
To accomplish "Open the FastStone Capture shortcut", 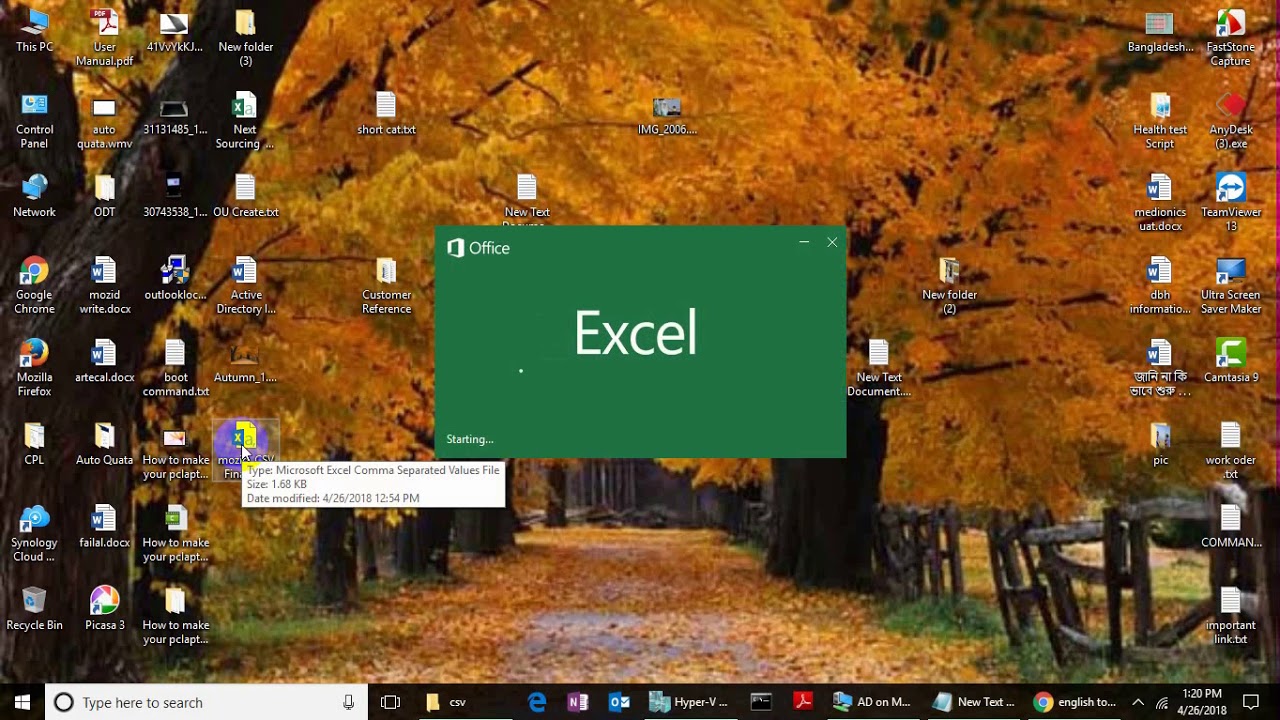I will point(1231,38).
